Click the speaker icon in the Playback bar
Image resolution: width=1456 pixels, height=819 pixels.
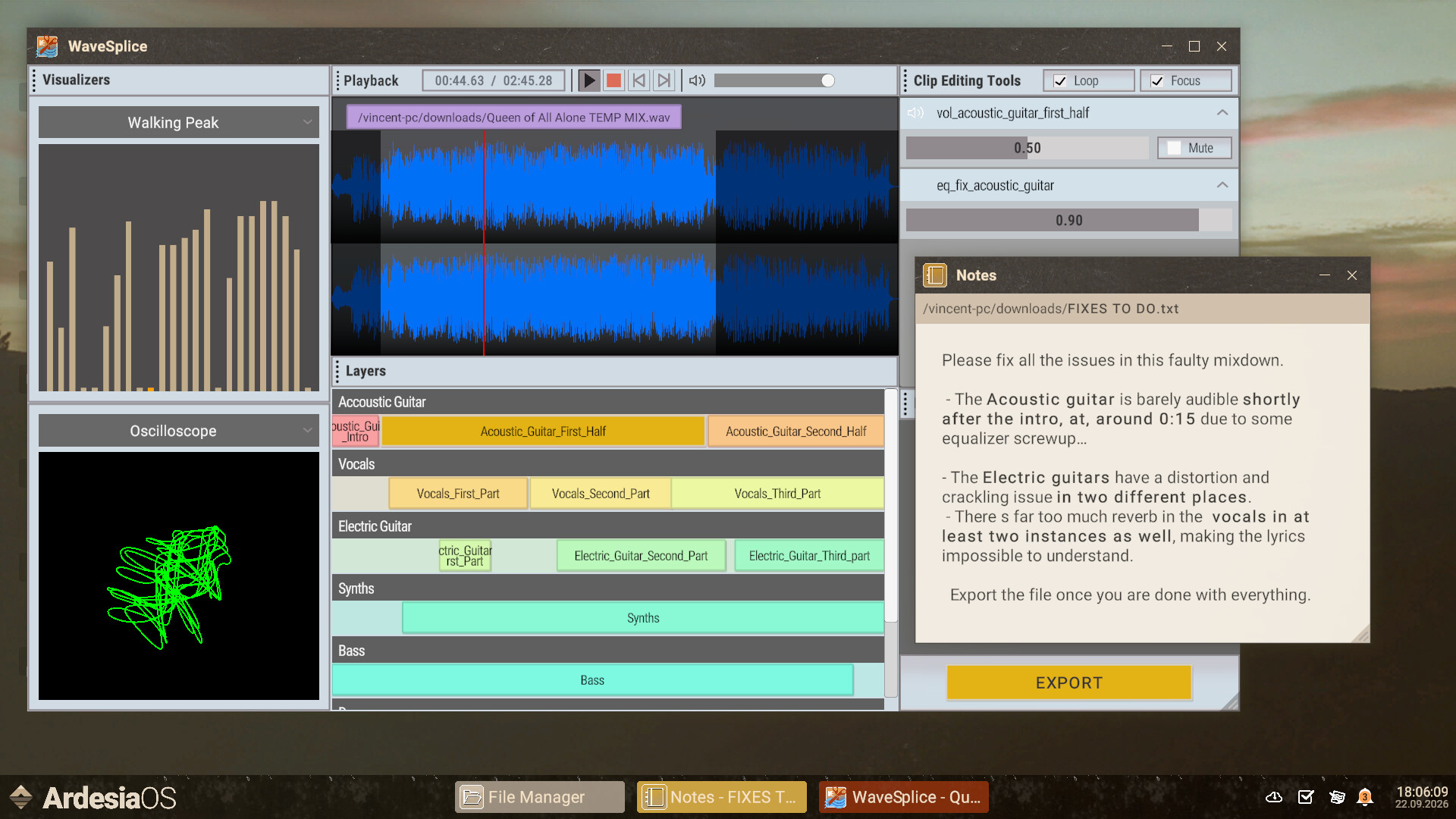pos(696,80)
